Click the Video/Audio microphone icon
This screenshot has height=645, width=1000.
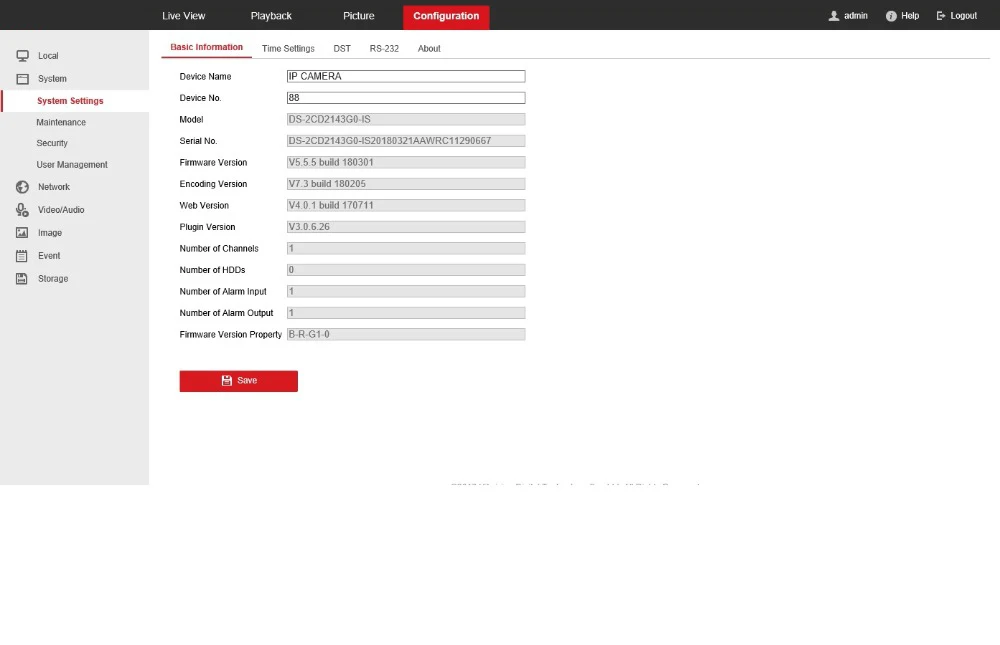coord(22,210)
